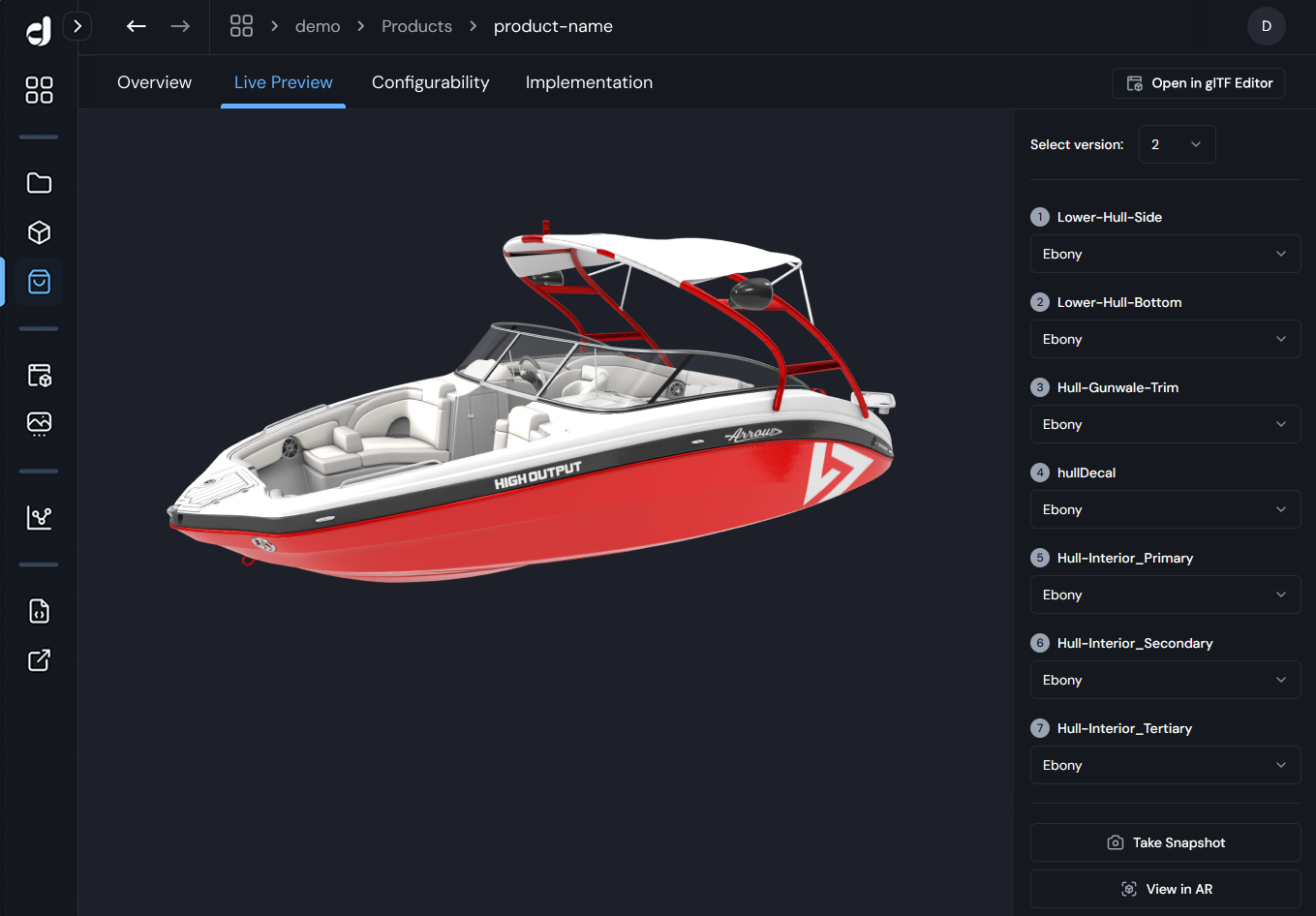Open the analytics chart icon
The image size is (1316, 916).
39,518
